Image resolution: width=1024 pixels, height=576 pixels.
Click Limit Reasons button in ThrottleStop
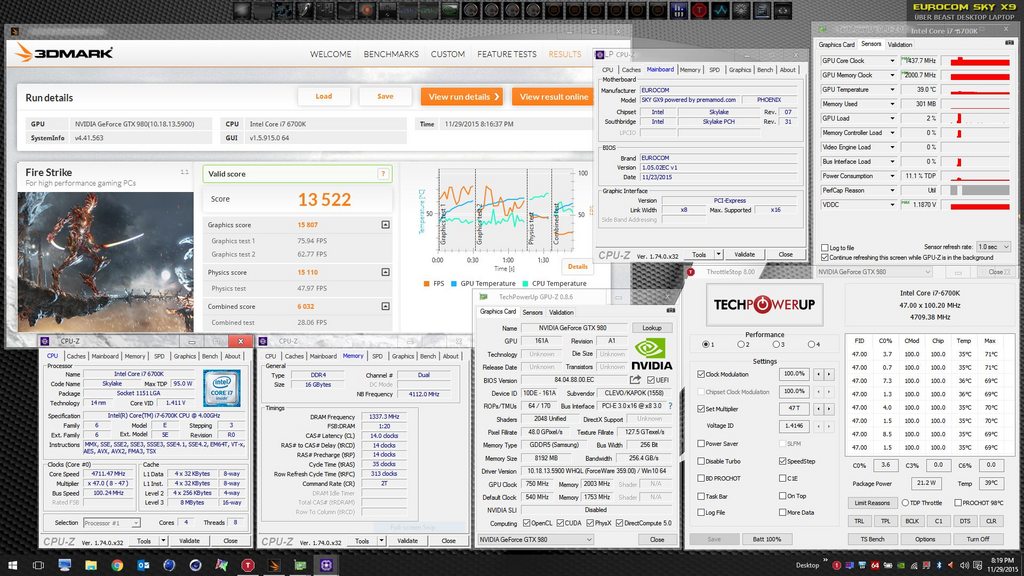[x=872, y=503]
